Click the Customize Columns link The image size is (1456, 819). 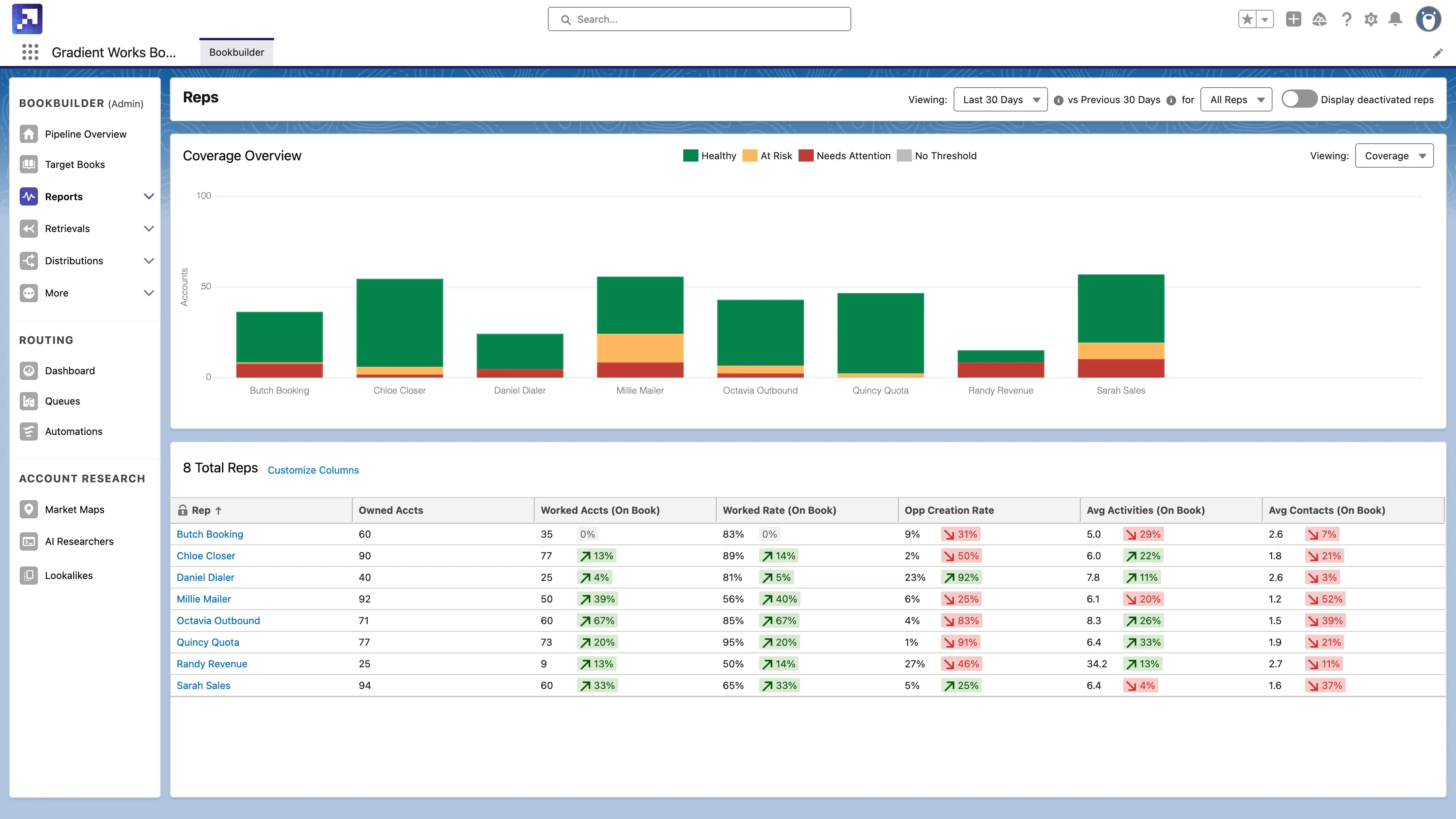(x=313, y=470)
